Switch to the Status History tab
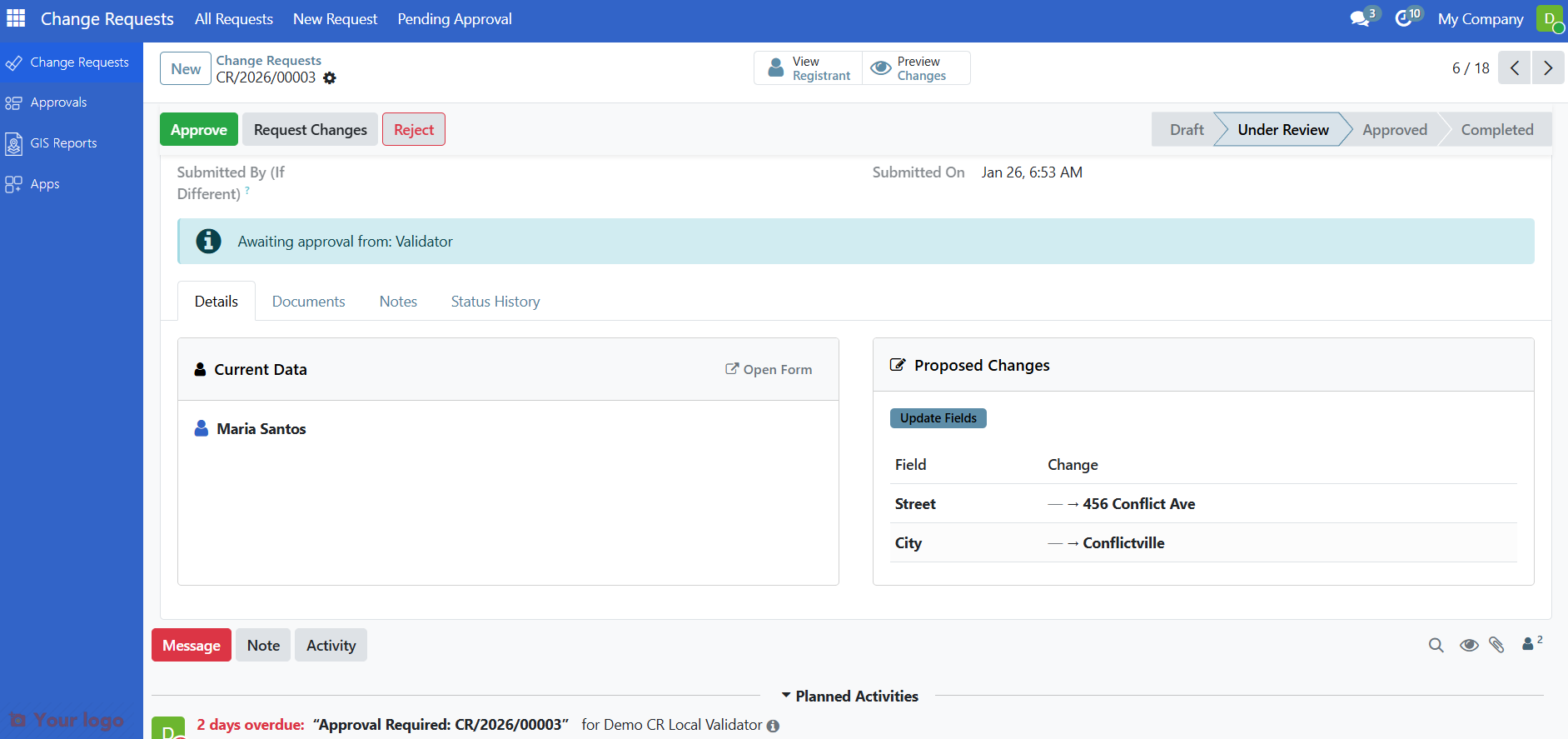Image resolution: width=1568 pixels, height=739 pixels. [x=495, y=302]
